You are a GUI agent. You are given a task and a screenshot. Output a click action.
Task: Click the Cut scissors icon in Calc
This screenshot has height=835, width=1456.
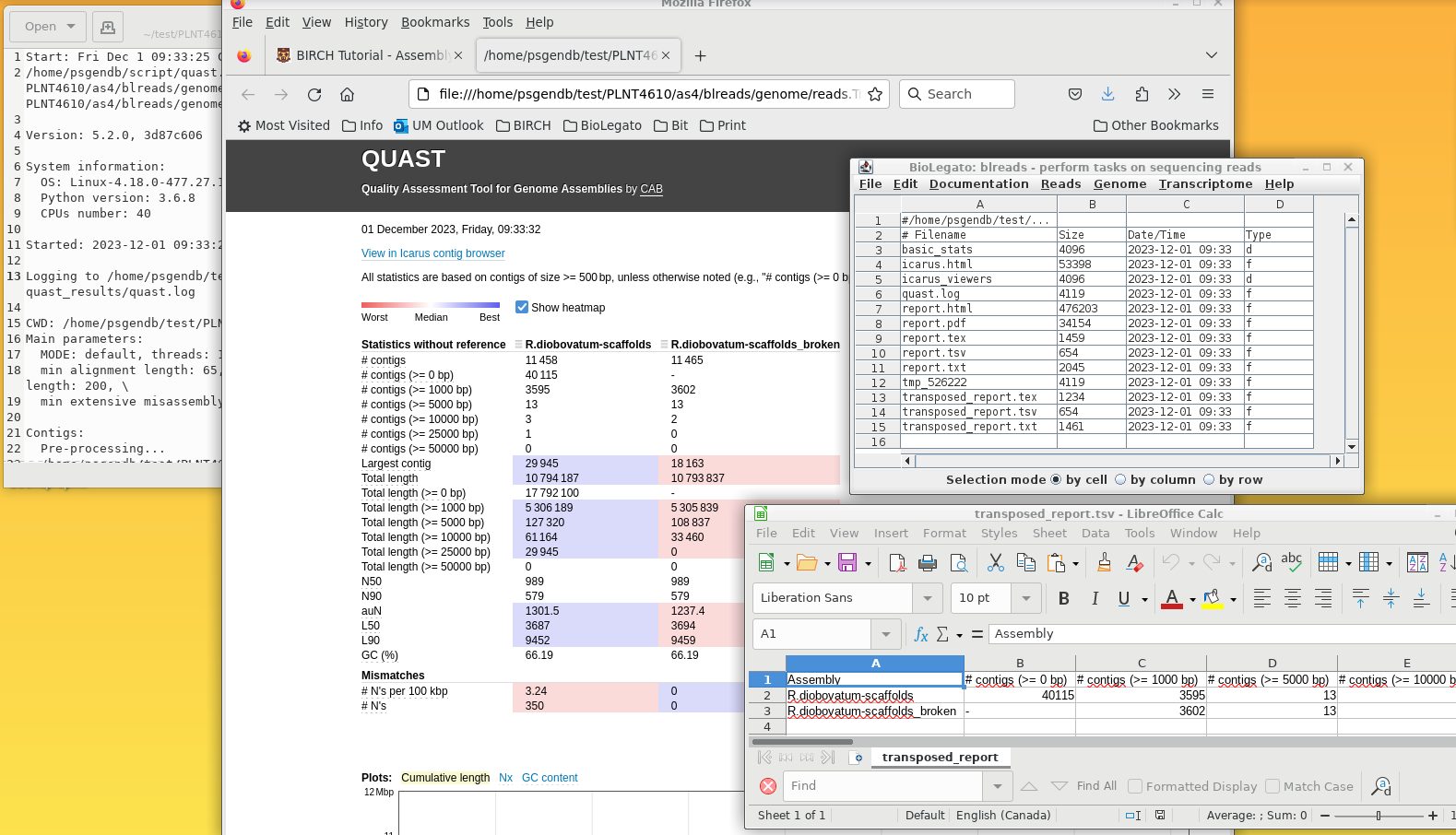click(995, 562)
